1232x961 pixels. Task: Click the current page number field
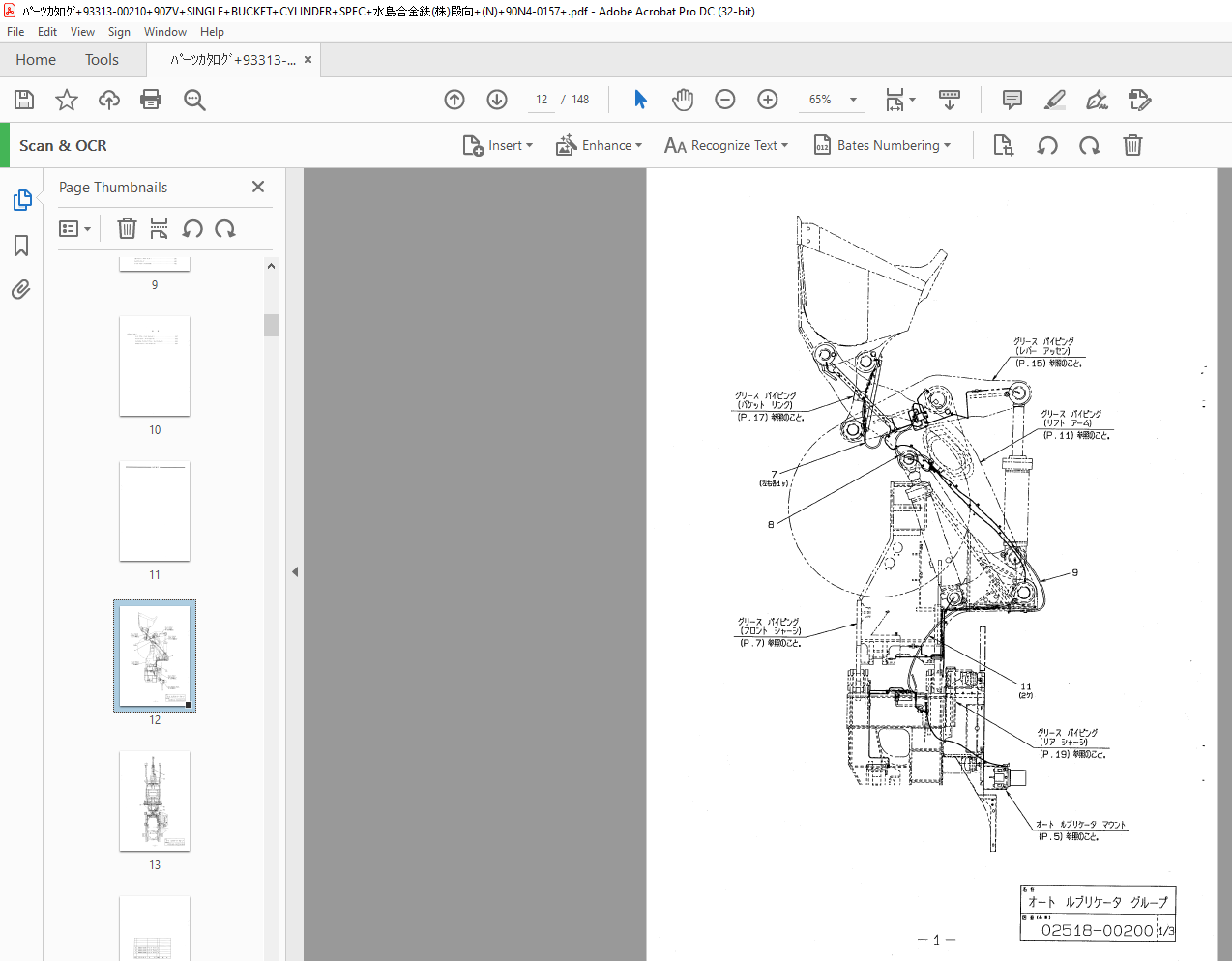[x=542, y=100]
